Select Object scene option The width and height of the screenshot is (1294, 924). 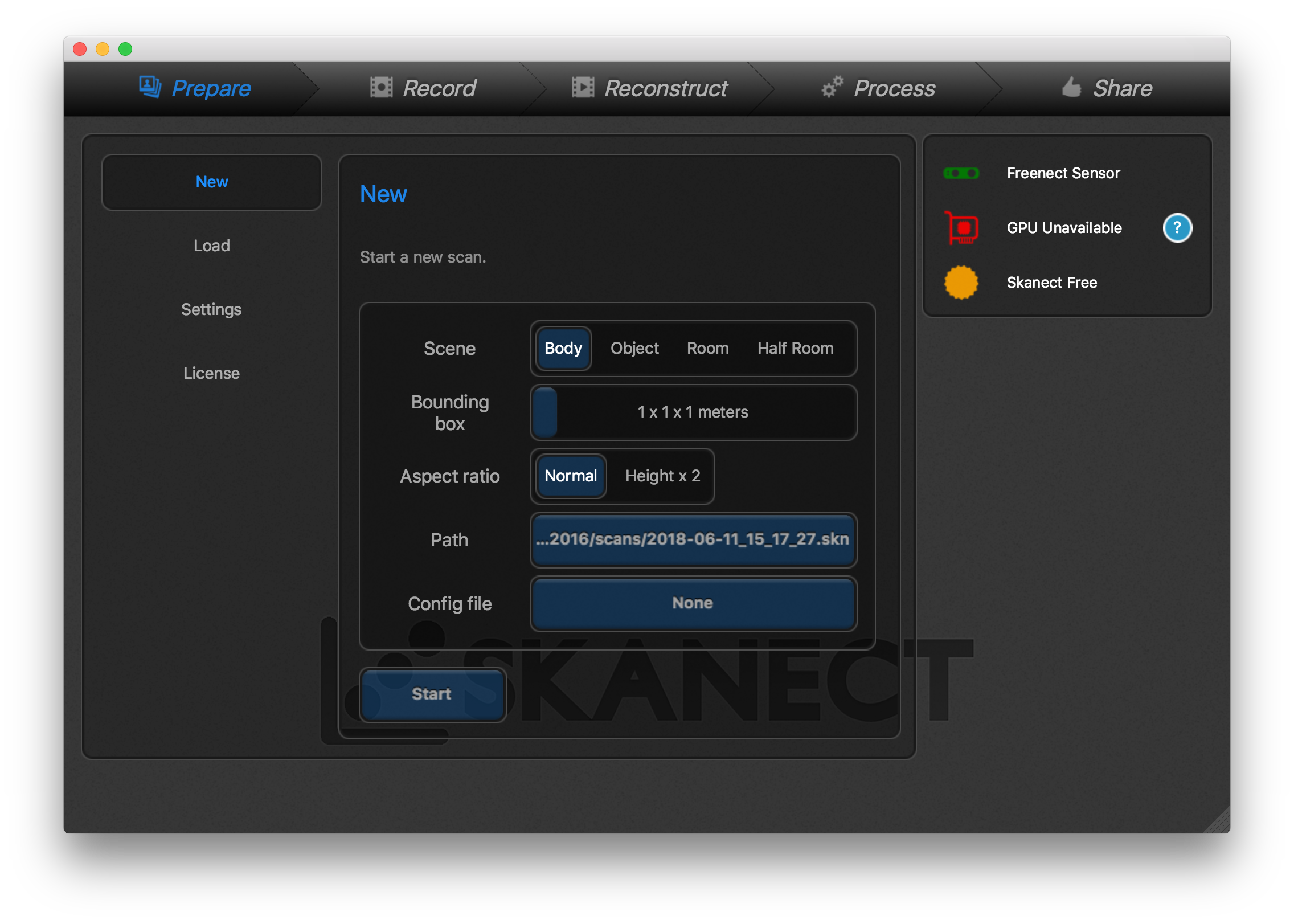(634, 348)
